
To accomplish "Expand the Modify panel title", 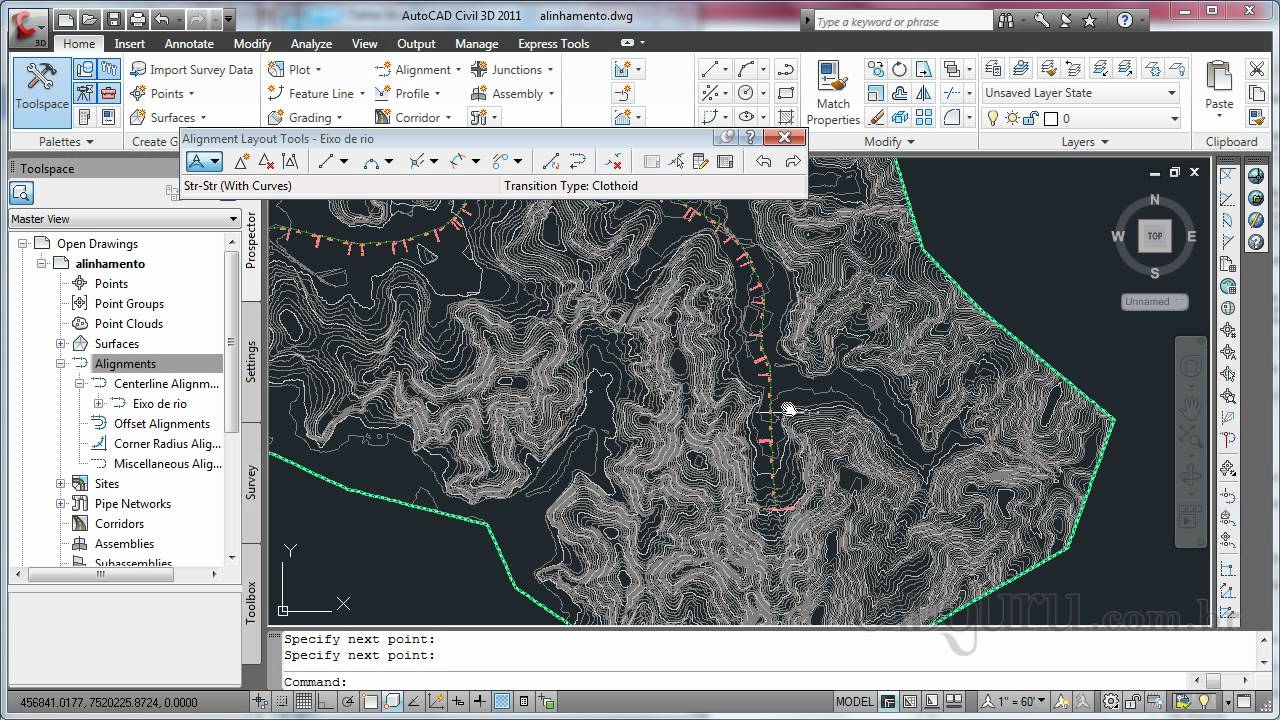I will [889, 142].
